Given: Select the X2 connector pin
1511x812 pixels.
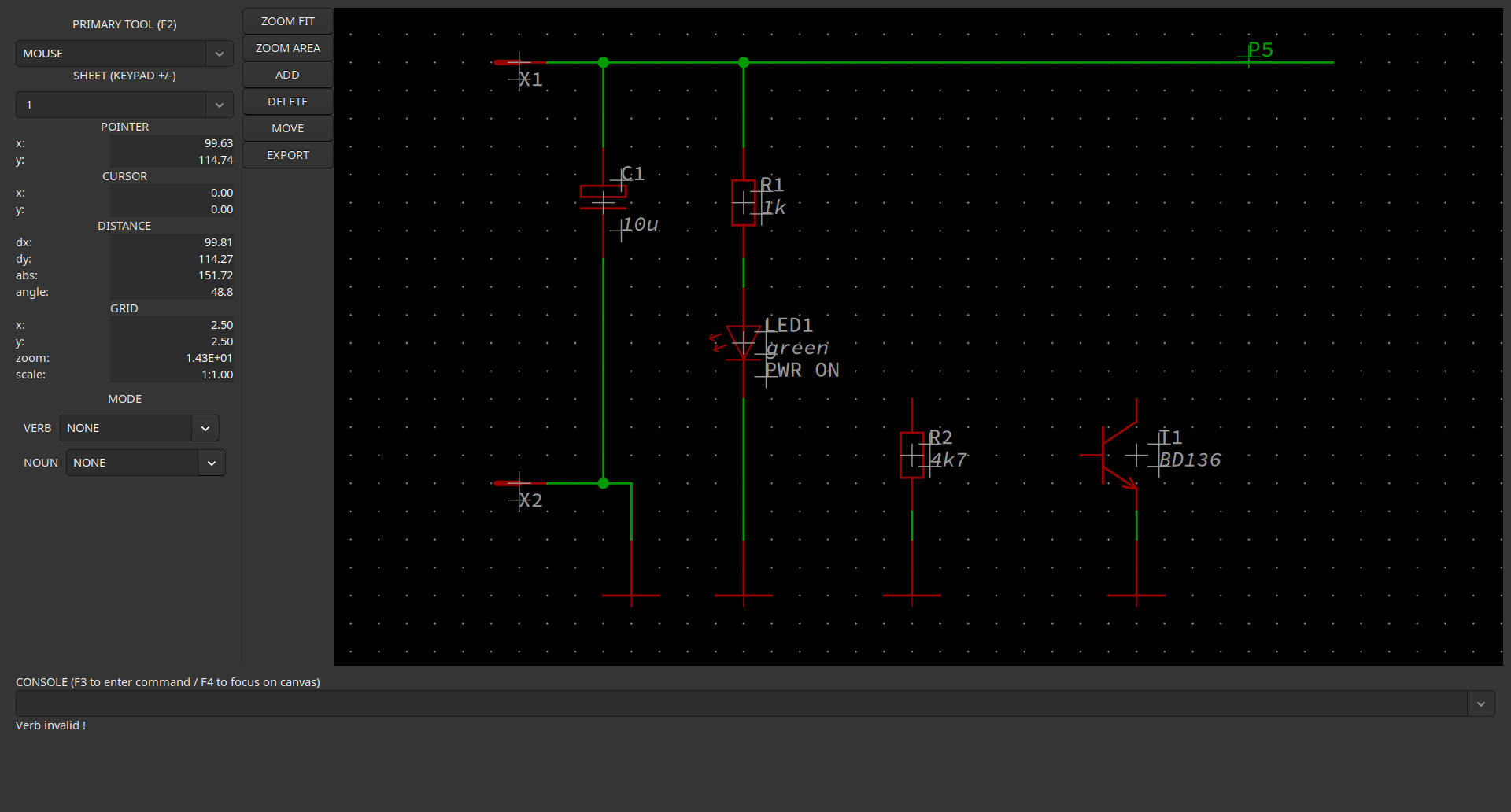Looking at the screenshot, I should 519,483.
